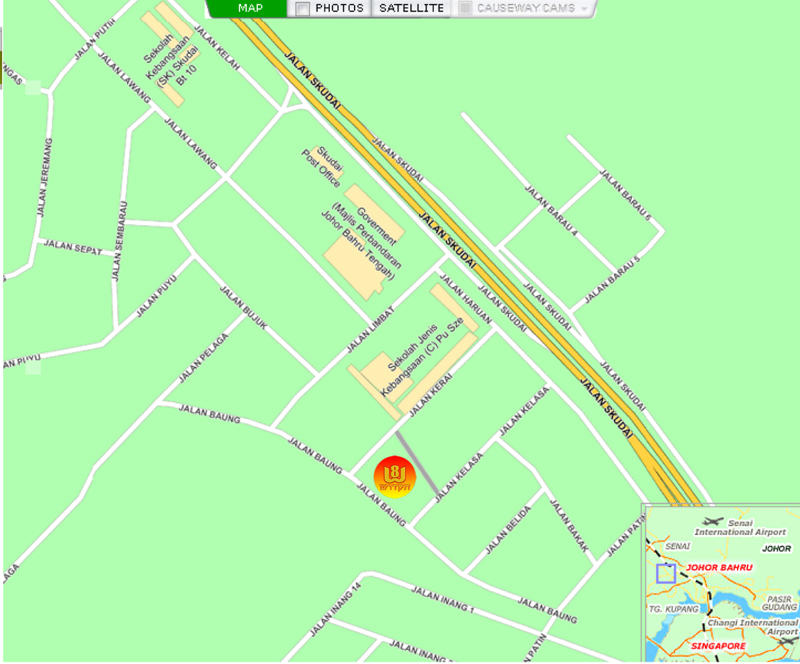Image resolution: width=800 pixels, height=664 pixels.
Task: Click the blue viewport rectangle in minimap
Action: 666,573
